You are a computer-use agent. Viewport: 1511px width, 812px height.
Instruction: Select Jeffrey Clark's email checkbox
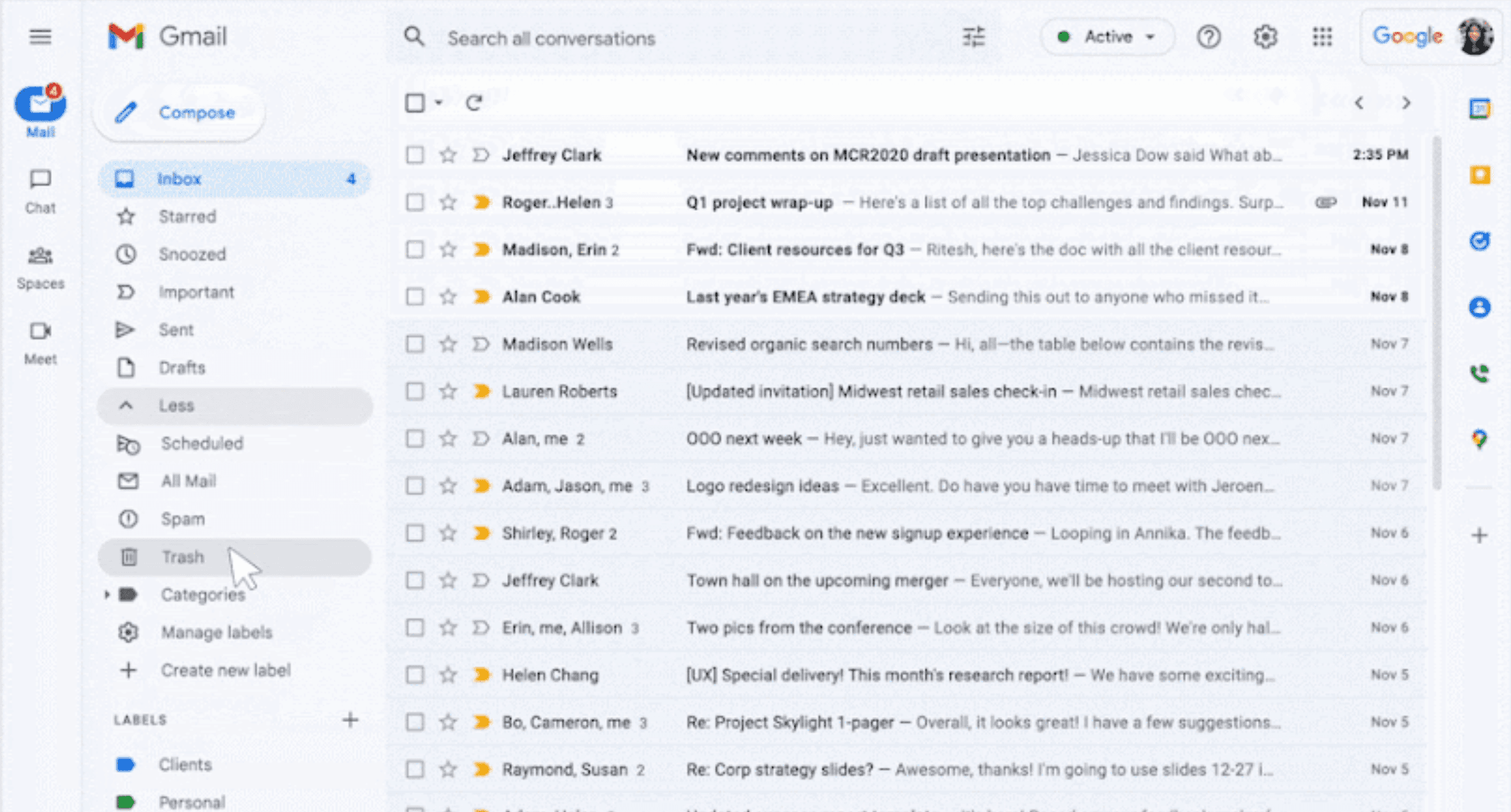point(414,155)
